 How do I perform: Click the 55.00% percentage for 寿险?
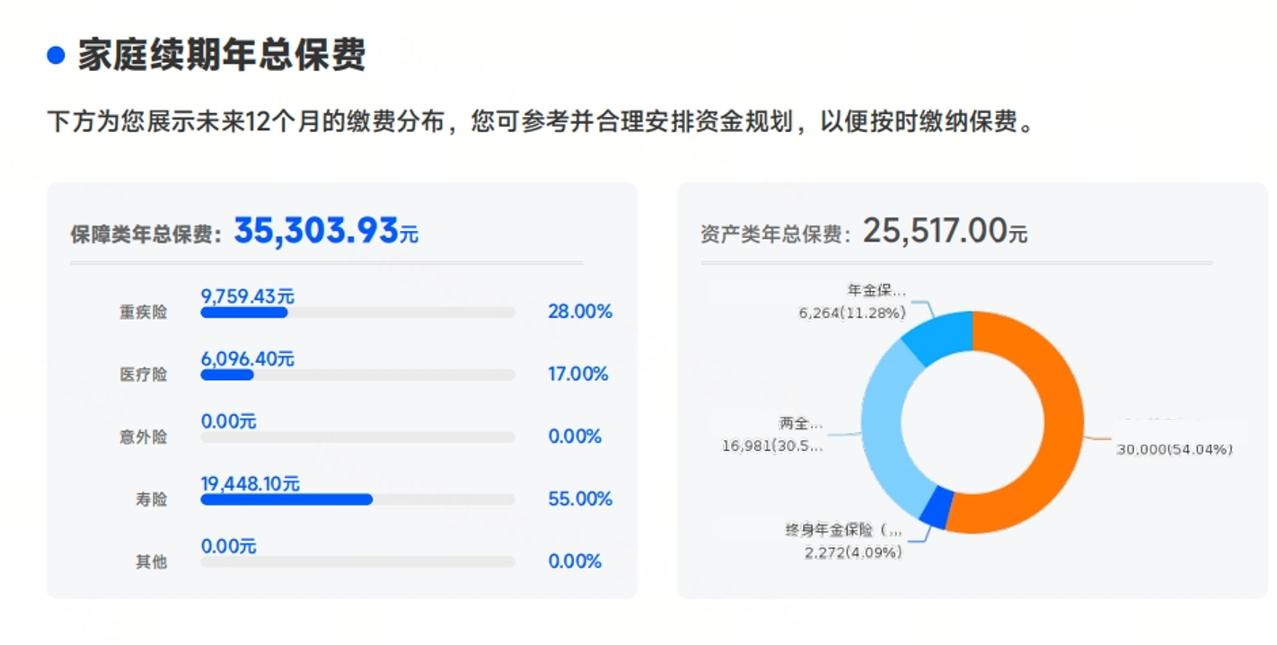click(x=579, y=499)
